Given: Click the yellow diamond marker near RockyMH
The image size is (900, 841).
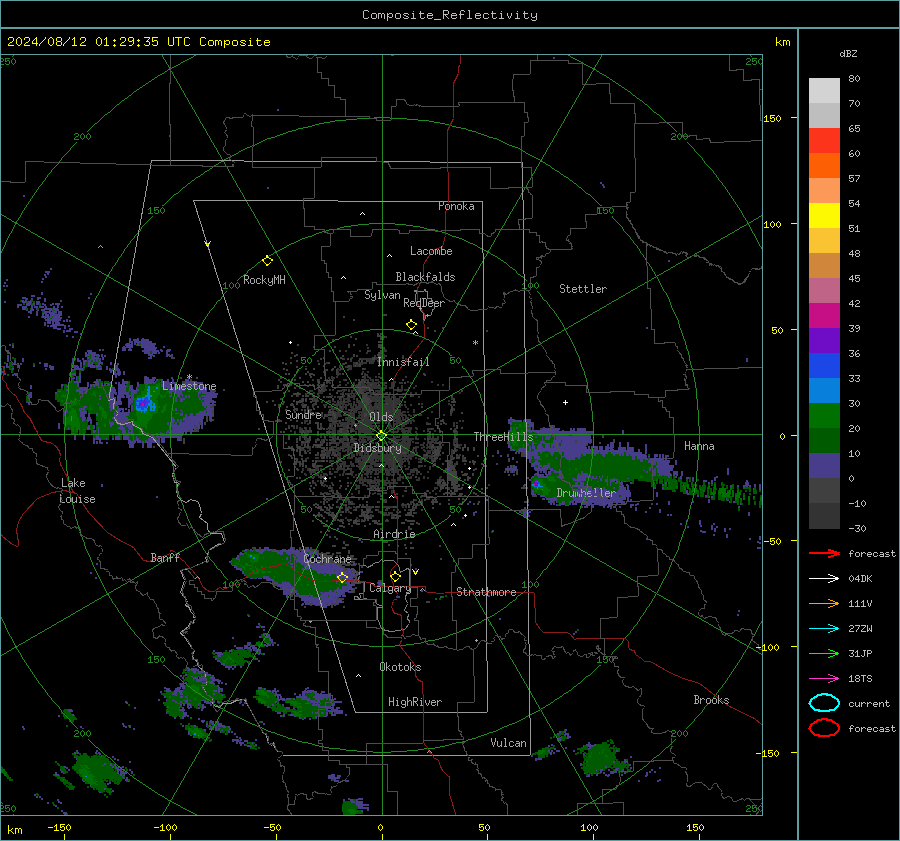Looking at the screenshot, I should (x=267, y=261).
